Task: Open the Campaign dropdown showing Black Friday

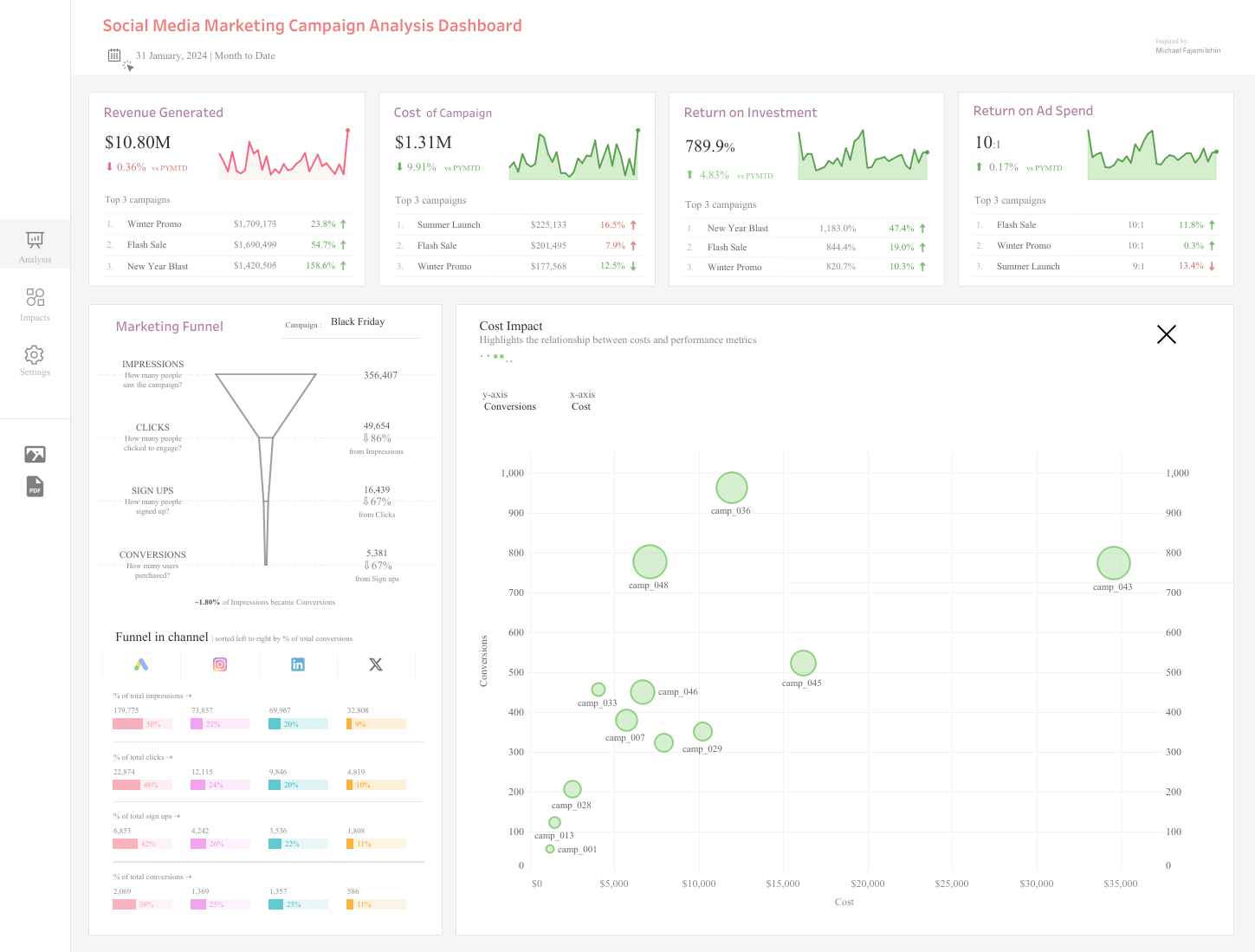Action: click(357, 322)
